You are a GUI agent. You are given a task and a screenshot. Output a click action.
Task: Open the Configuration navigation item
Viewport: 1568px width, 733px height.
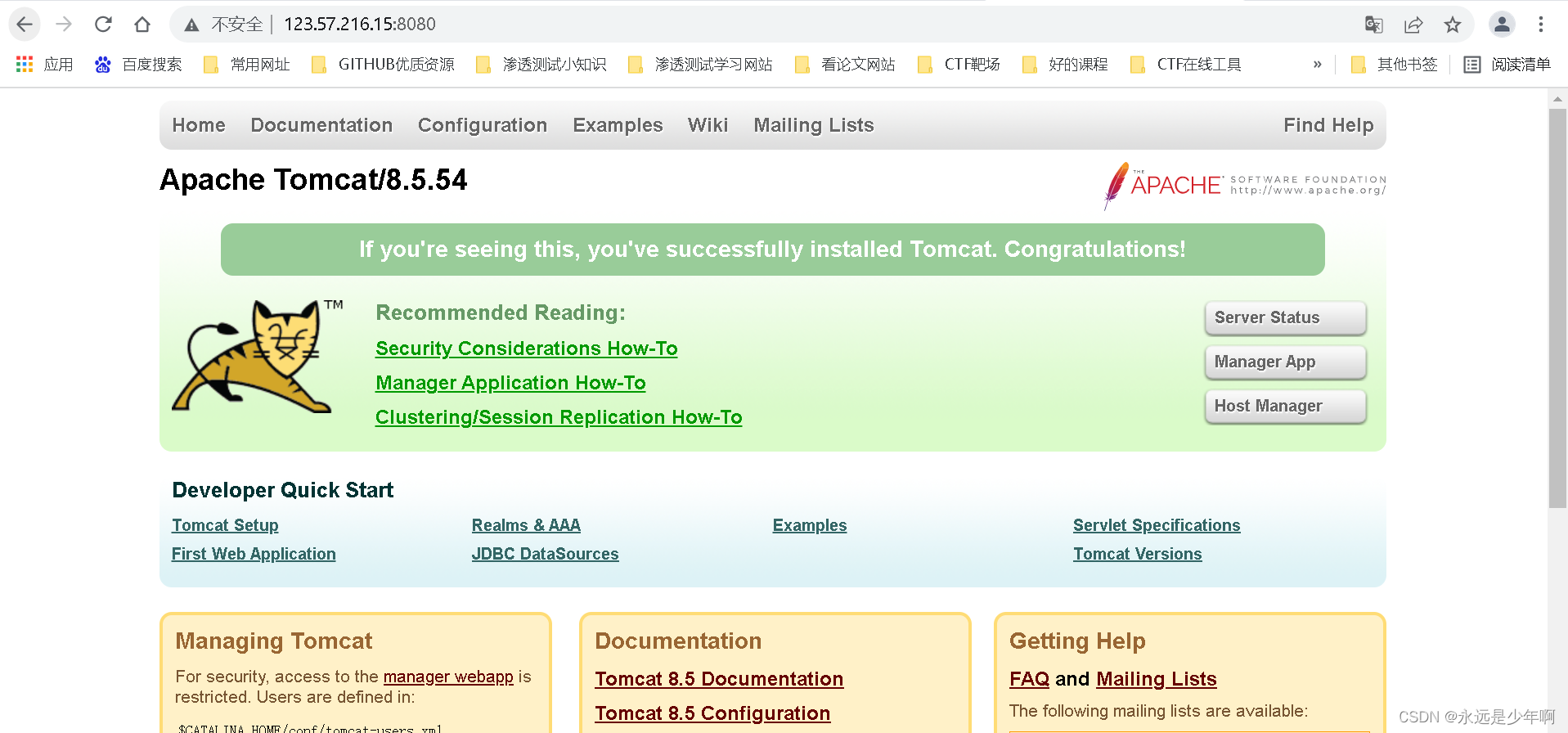point(483,125)
